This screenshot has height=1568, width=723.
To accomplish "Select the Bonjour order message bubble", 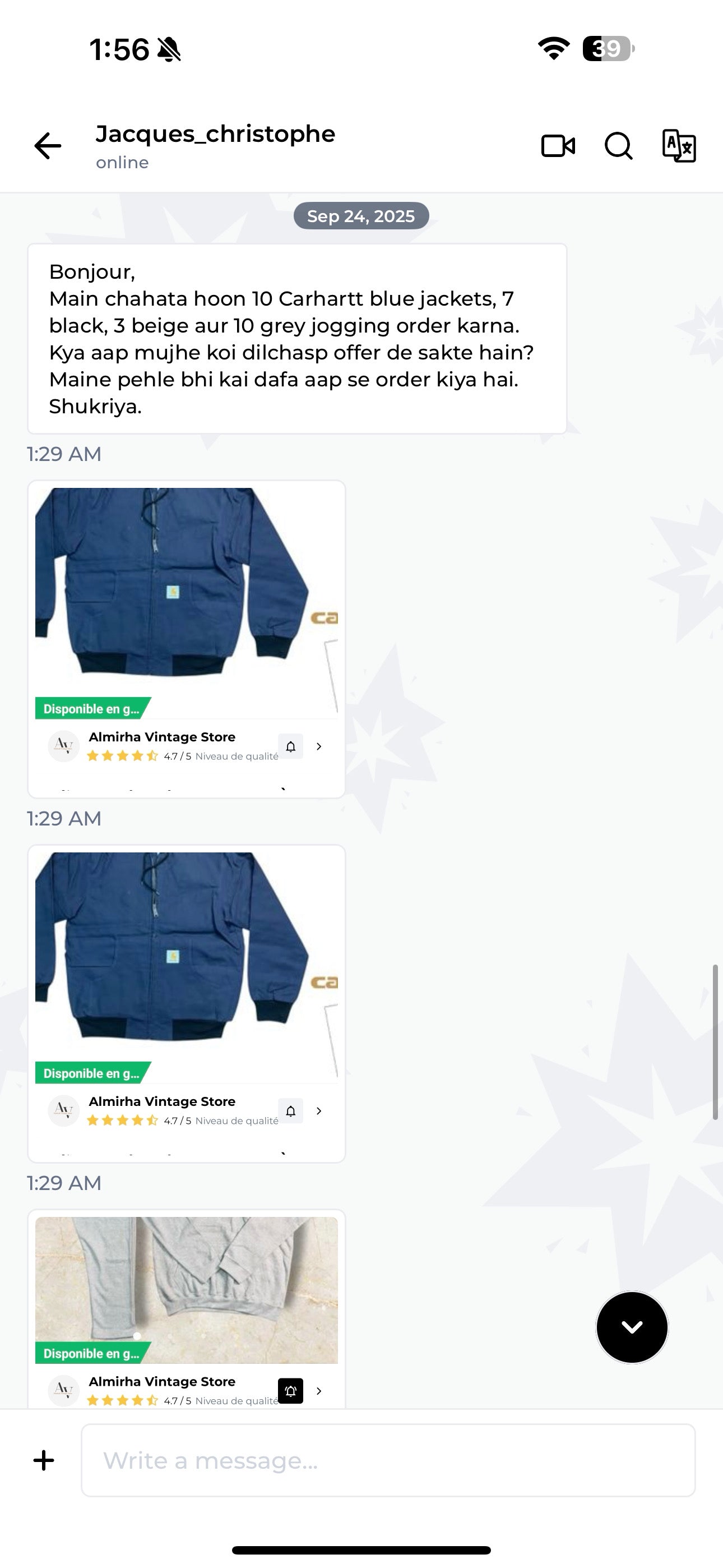I will [x=297, y=338].
